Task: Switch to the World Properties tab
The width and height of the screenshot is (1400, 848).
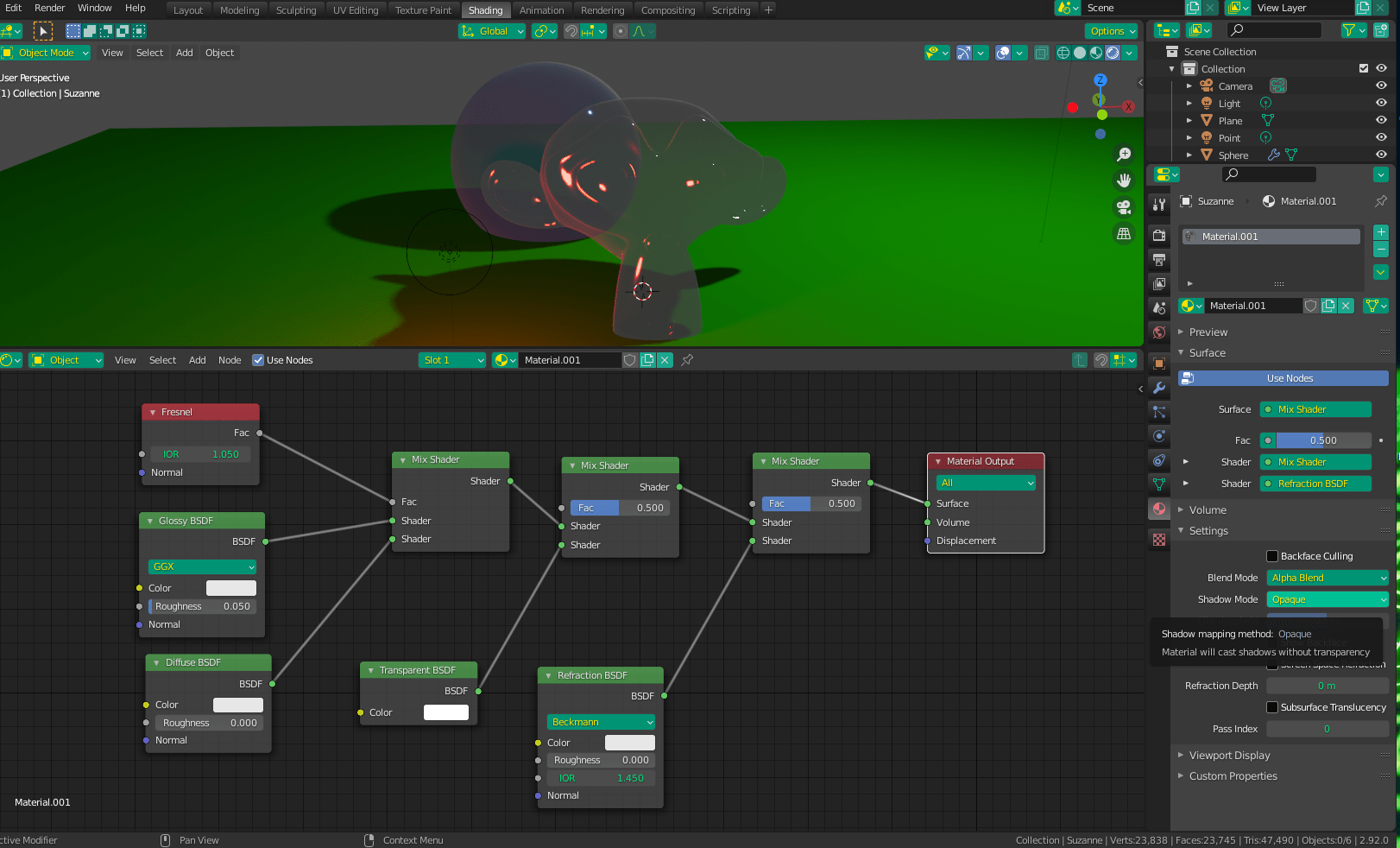Action: pyautogui.click(x=1159, y=332)
